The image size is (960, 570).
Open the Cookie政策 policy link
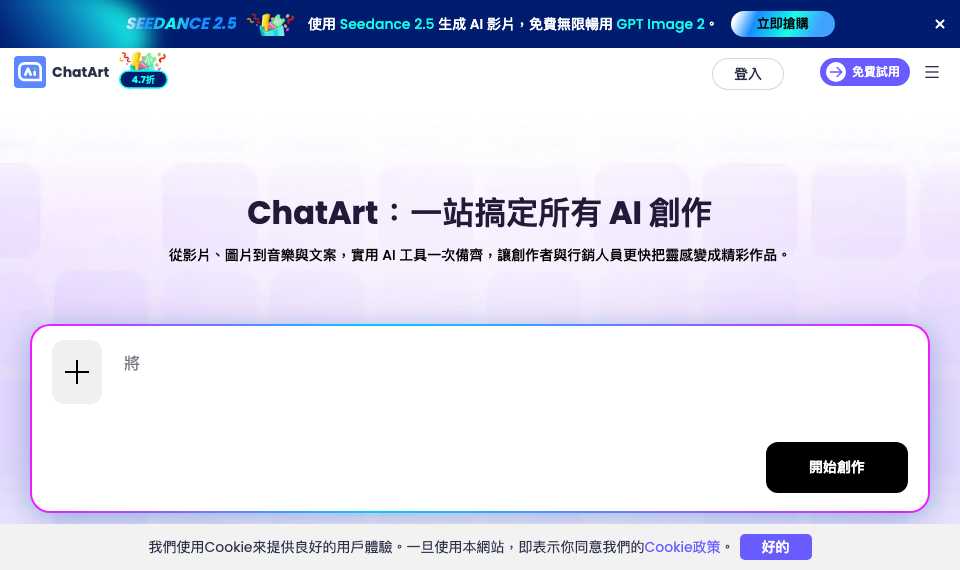click(x=682, y=547)
